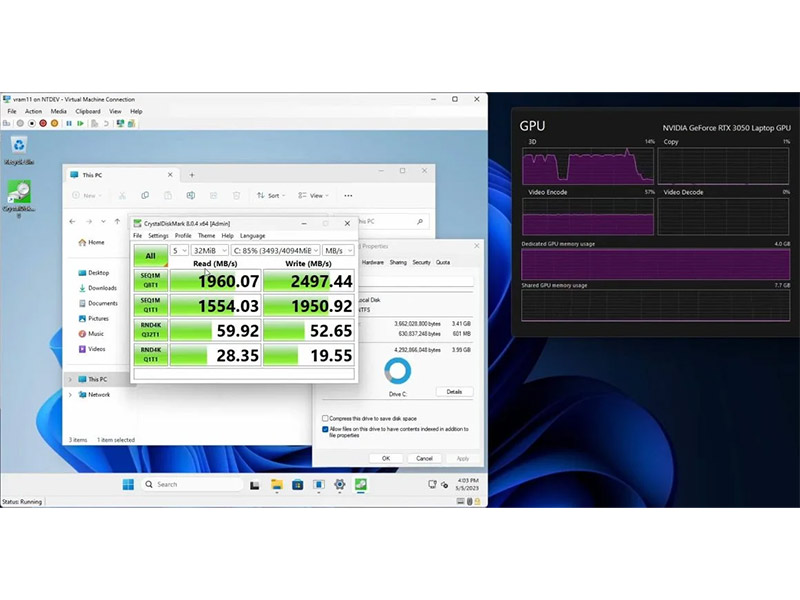This screenshot has height=600, width=800.
Task: Add a new File Explorer tab with plus
Action: point(192,175)
